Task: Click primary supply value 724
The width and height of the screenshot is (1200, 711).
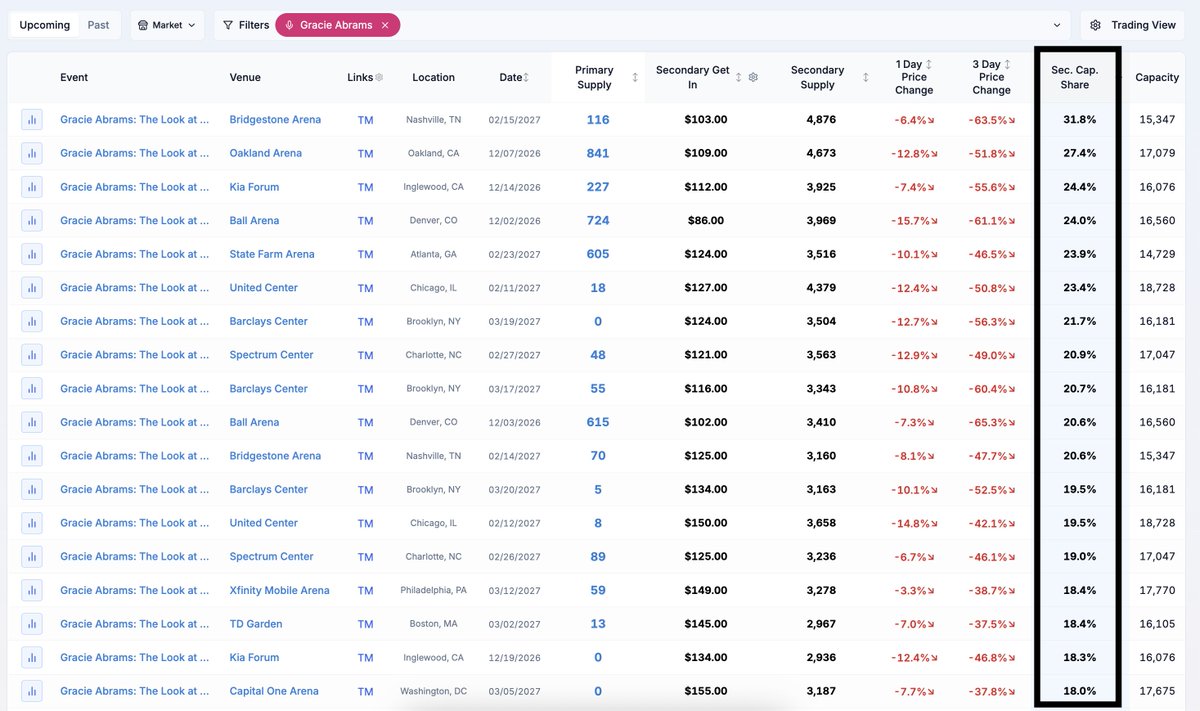Action: (x=598, y=221)
